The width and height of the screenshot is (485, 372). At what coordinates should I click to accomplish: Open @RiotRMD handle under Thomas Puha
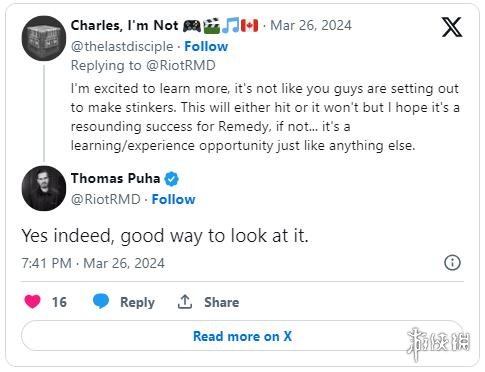tap(106, 199)
